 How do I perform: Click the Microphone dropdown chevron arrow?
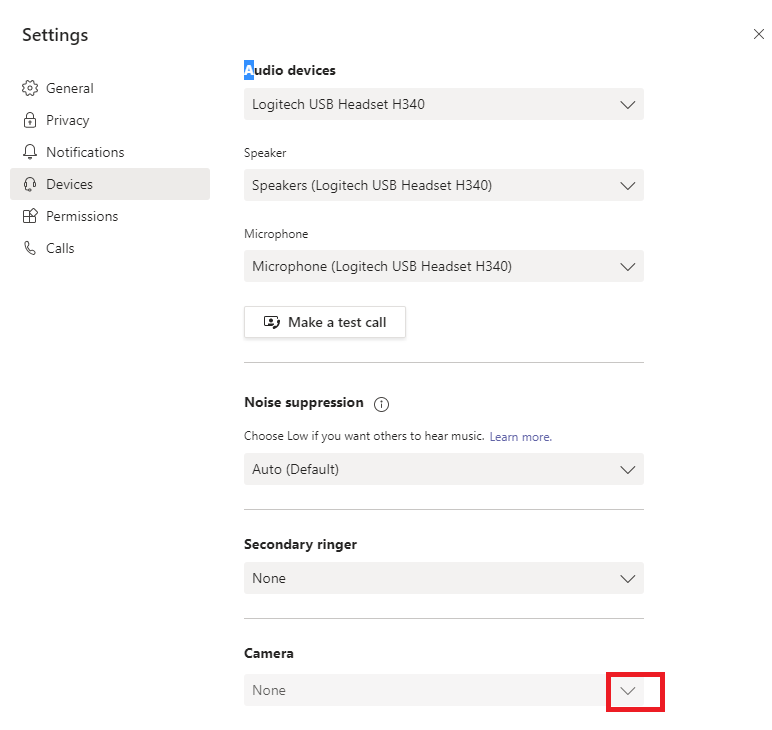[x=628, y=267]
